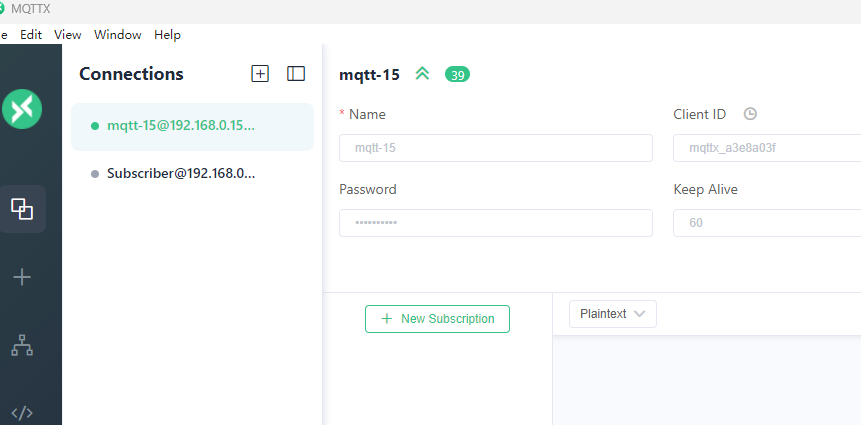
Task: Open the Window menu
Action: pos(118,35)
